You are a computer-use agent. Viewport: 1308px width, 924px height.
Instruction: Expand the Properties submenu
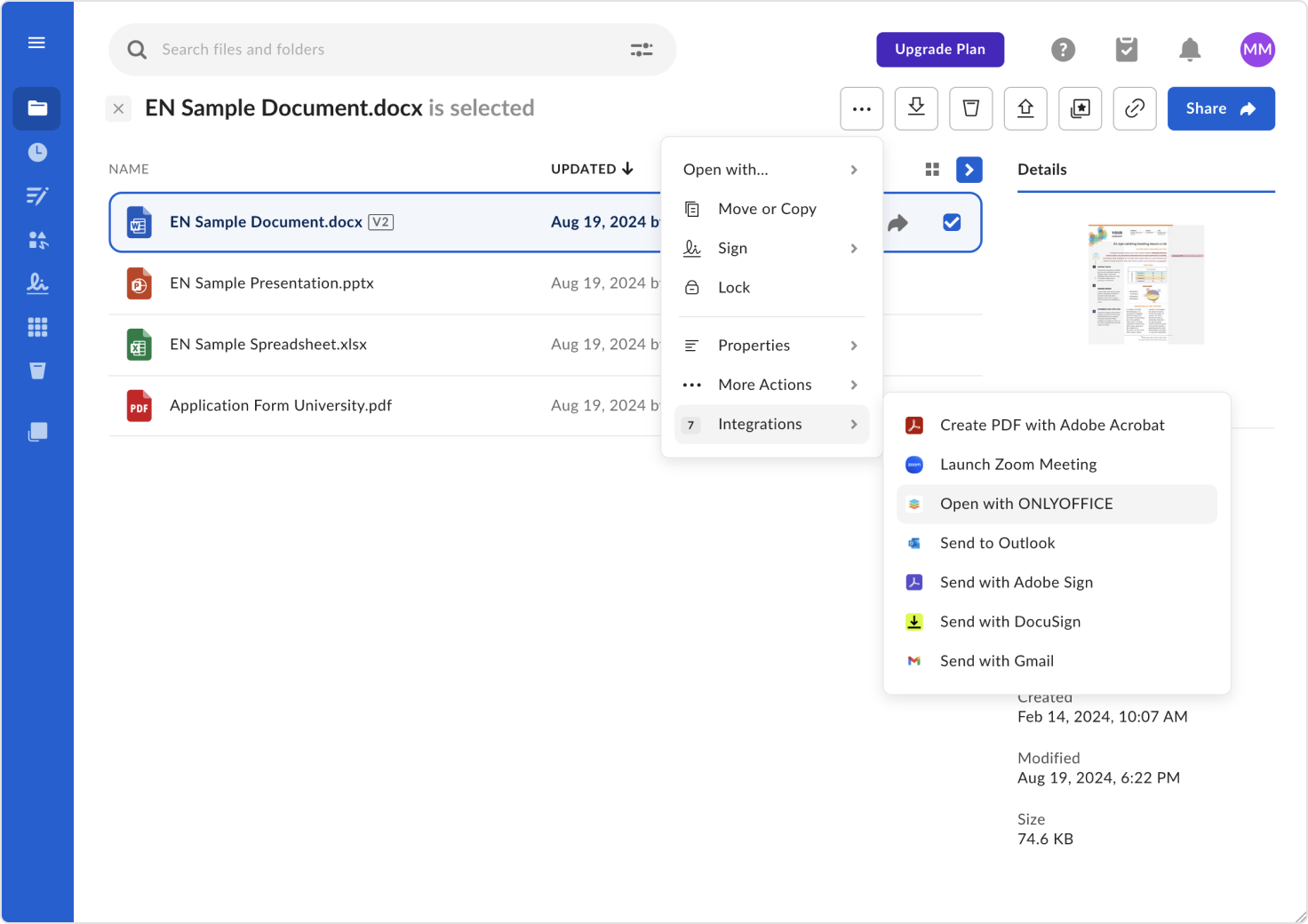pyautogui.click(x=771, y=346)
